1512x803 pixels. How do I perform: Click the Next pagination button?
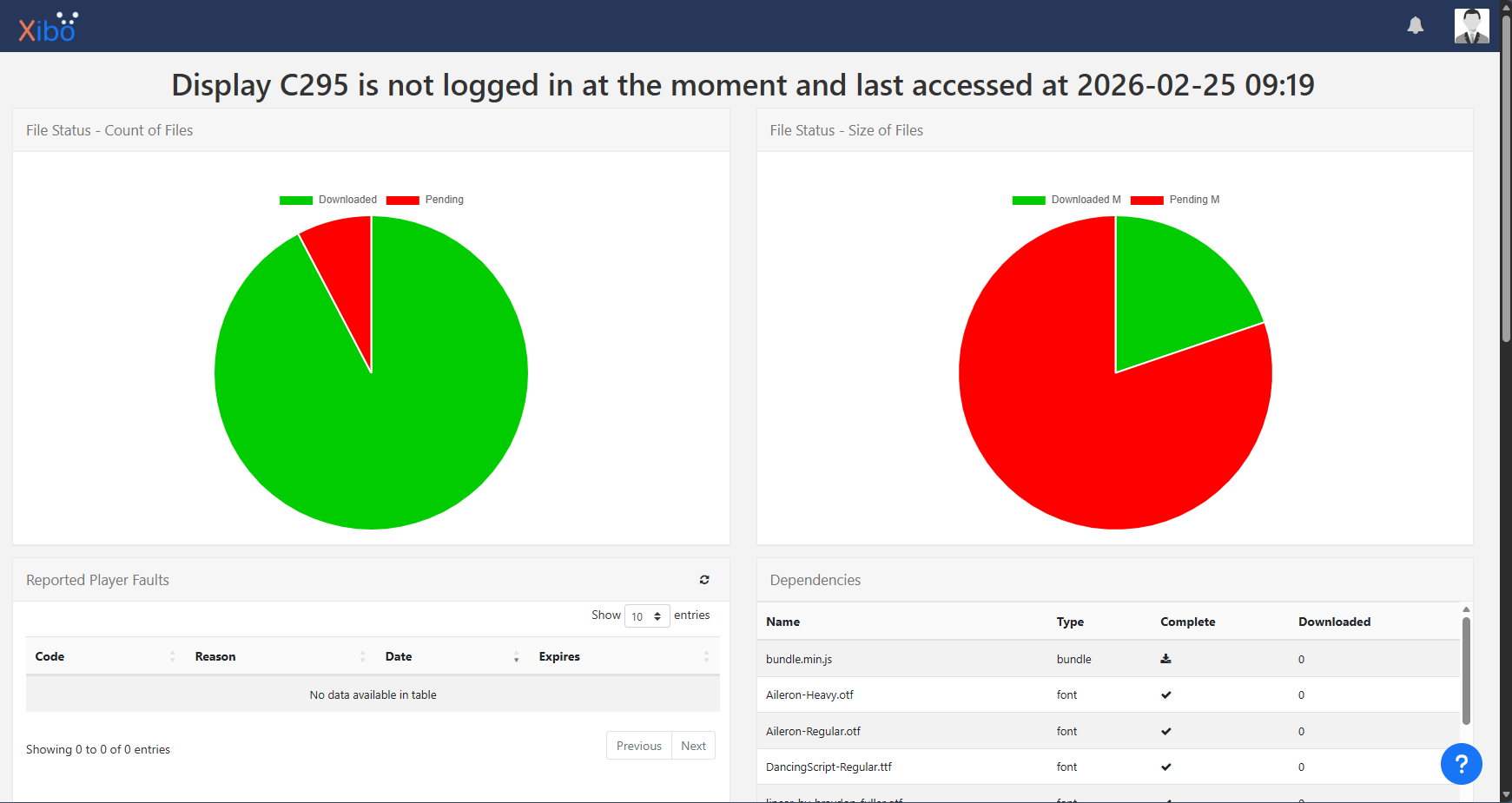[x=693, y=746]
